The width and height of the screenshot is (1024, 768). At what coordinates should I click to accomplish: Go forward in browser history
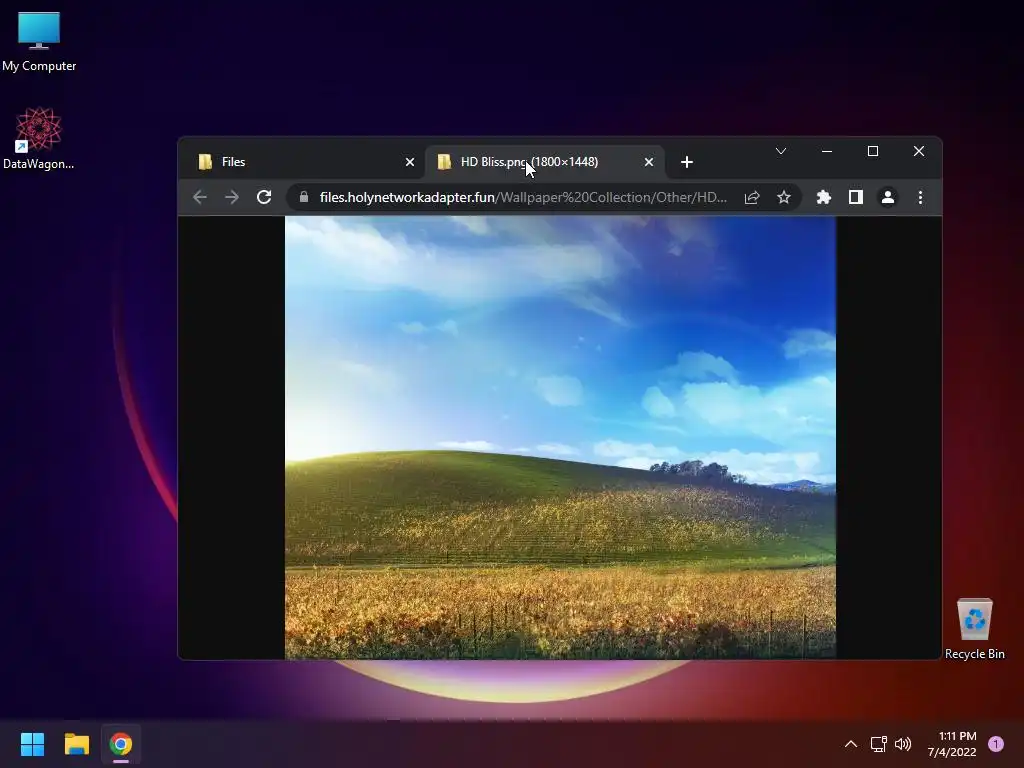pyautogui.click(x=232, y=197)
